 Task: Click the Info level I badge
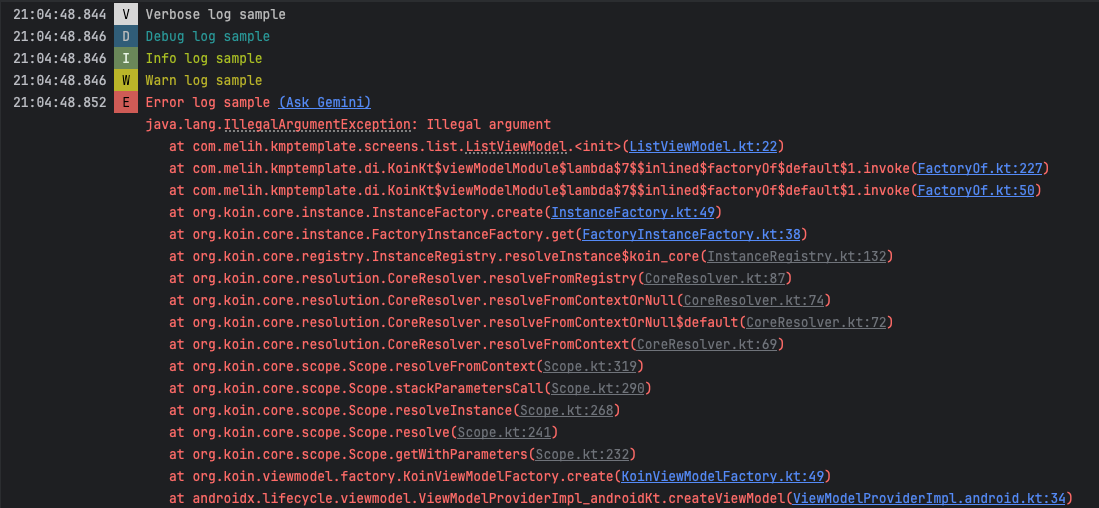point(125,59)
